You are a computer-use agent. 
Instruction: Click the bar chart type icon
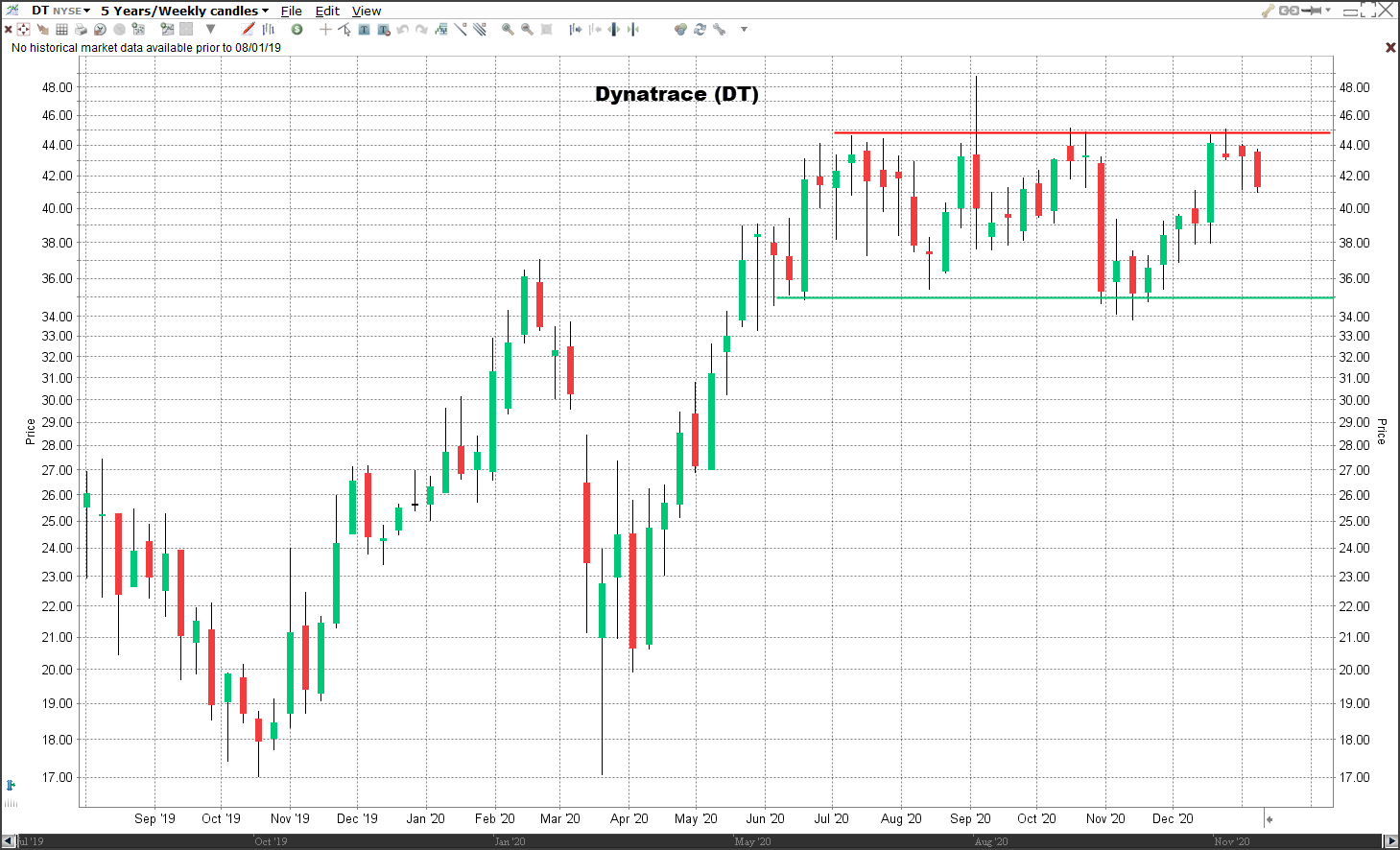point(269,30)
